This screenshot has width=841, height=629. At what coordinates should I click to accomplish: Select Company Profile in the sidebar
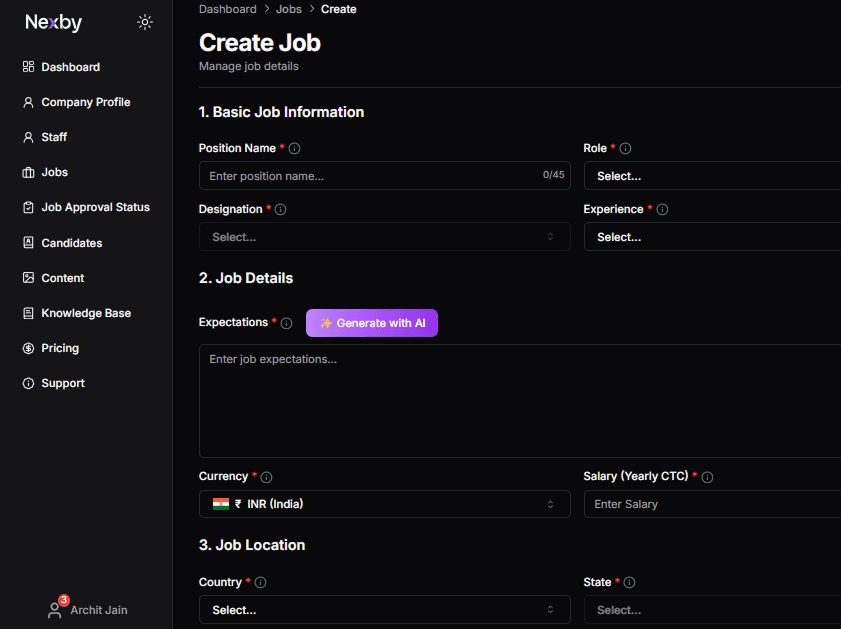[x=84, y=101]
